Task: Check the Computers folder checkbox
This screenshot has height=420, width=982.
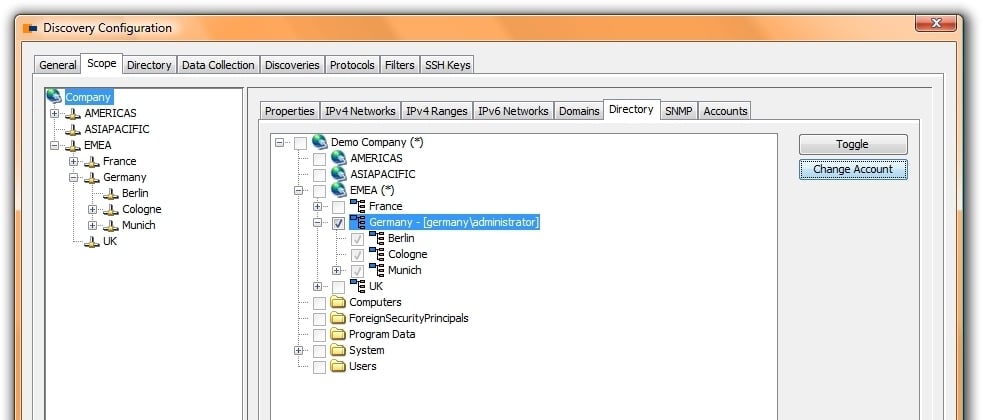Action: click(x=319, y=303)
